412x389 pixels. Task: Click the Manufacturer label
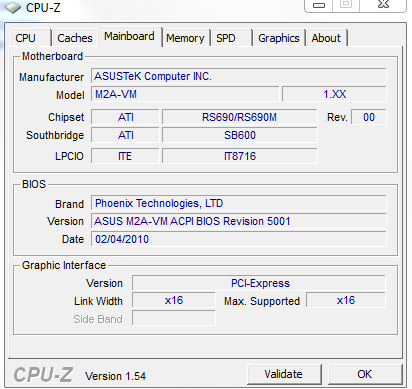51,77
